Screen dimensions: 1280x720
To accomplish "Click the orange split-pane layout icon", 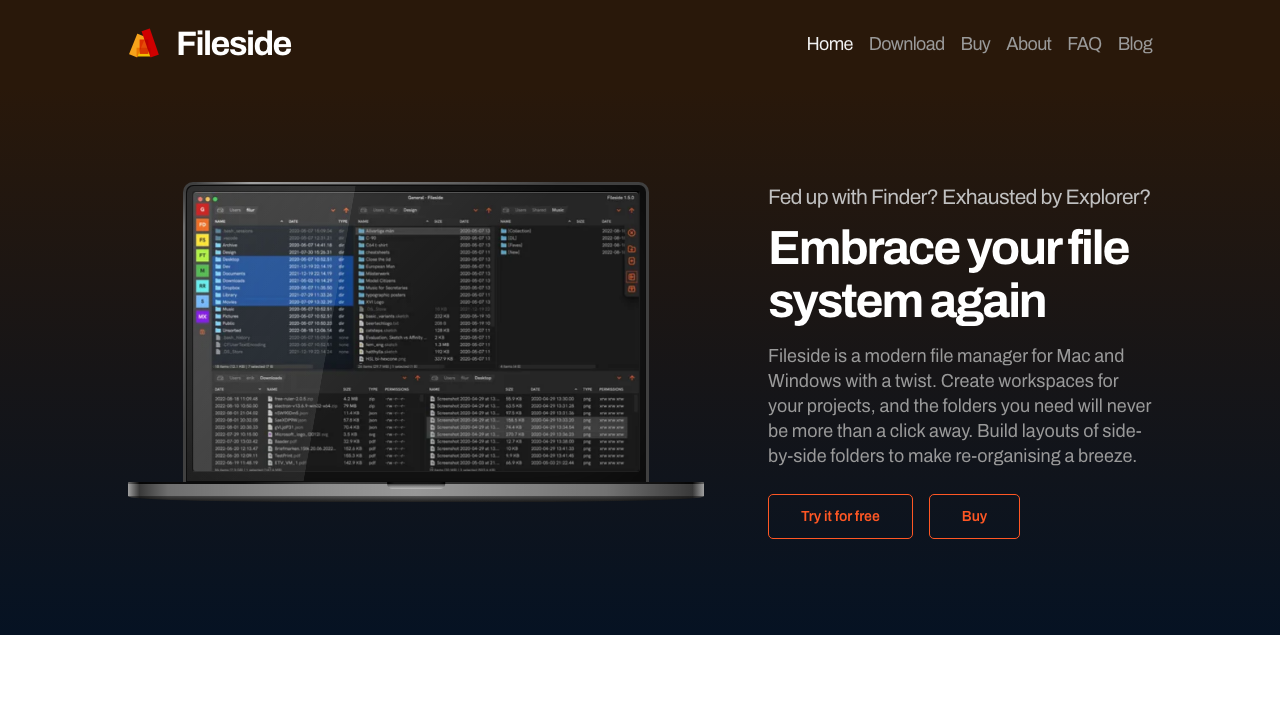I will pyautogui.click(x=631, y=276).
